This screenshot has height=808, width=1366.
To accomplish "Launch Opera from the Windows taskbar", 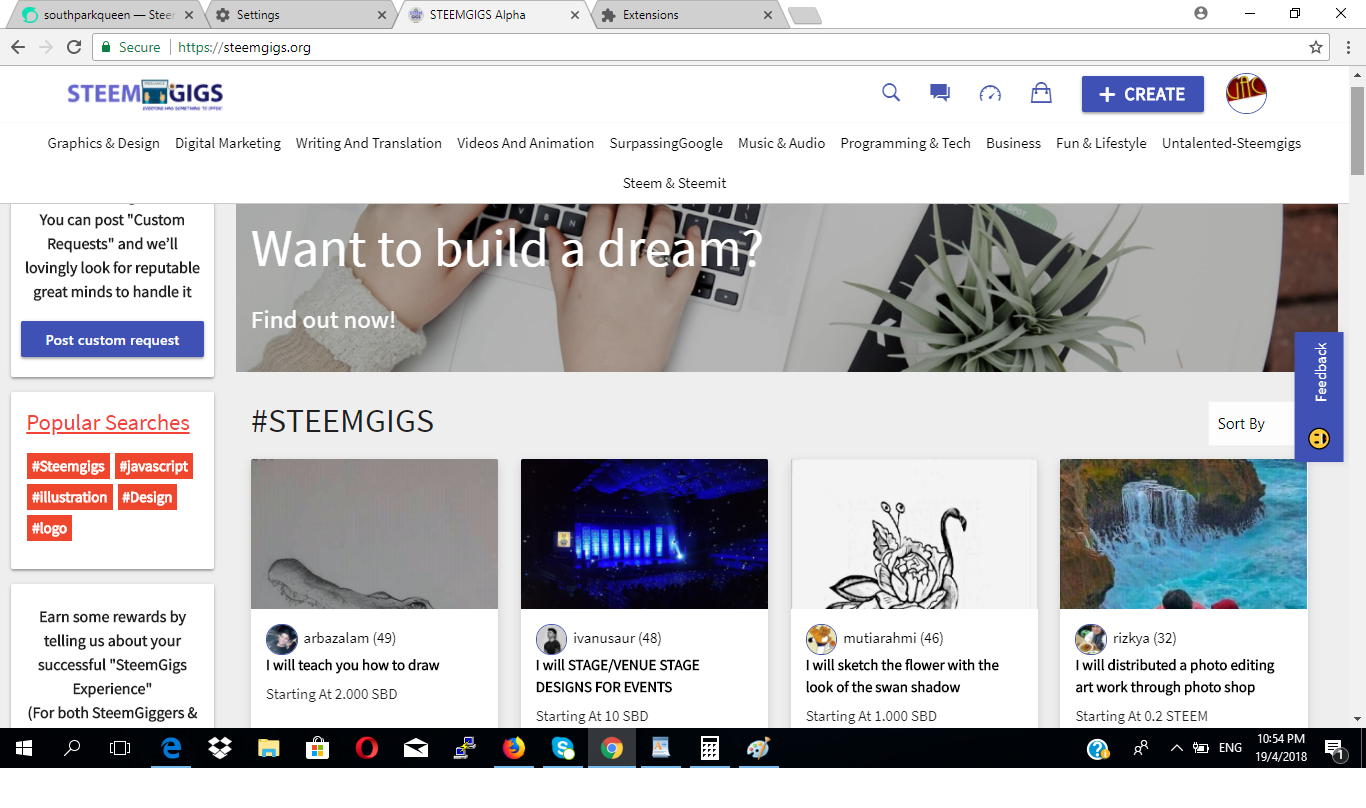I will (x=367, y=748).
